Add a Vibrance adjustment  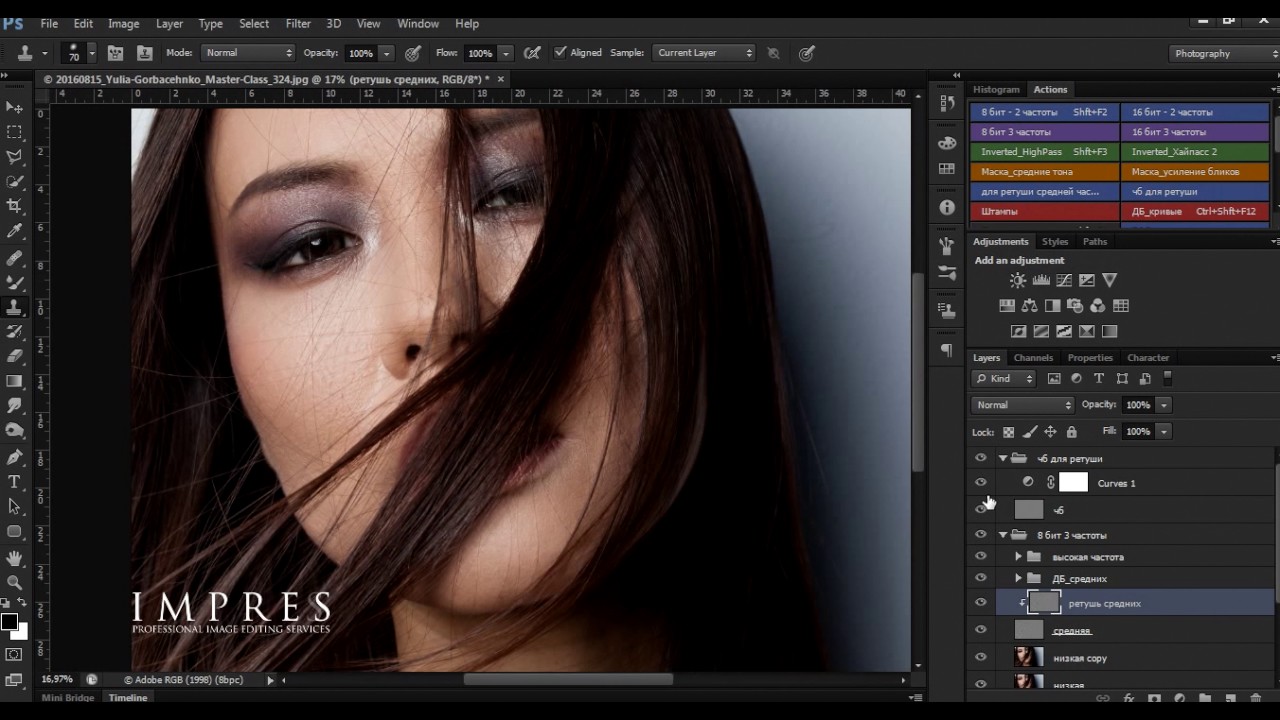1110,281
